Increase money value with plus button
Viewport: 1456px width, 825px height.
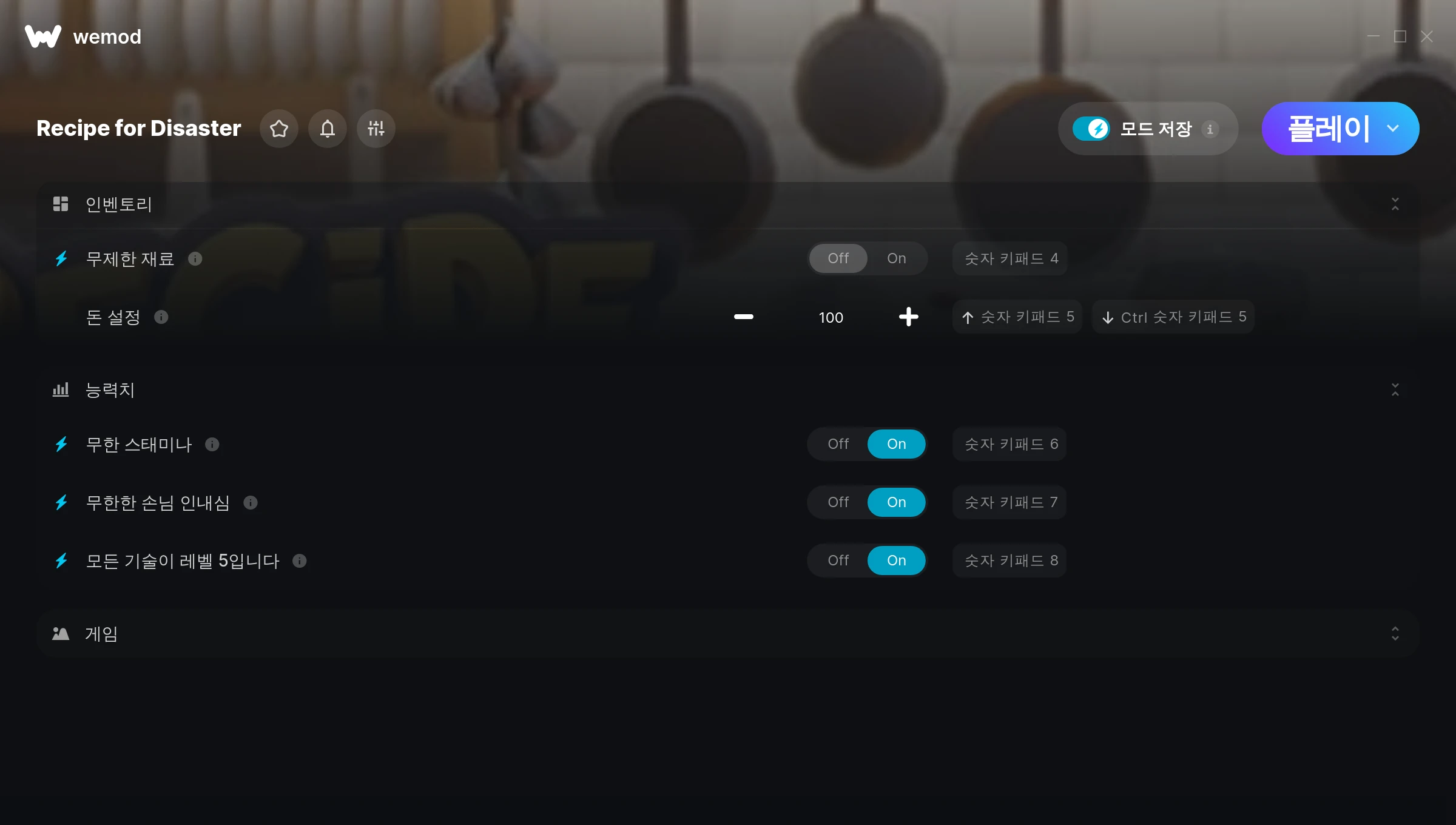(909, 317)
